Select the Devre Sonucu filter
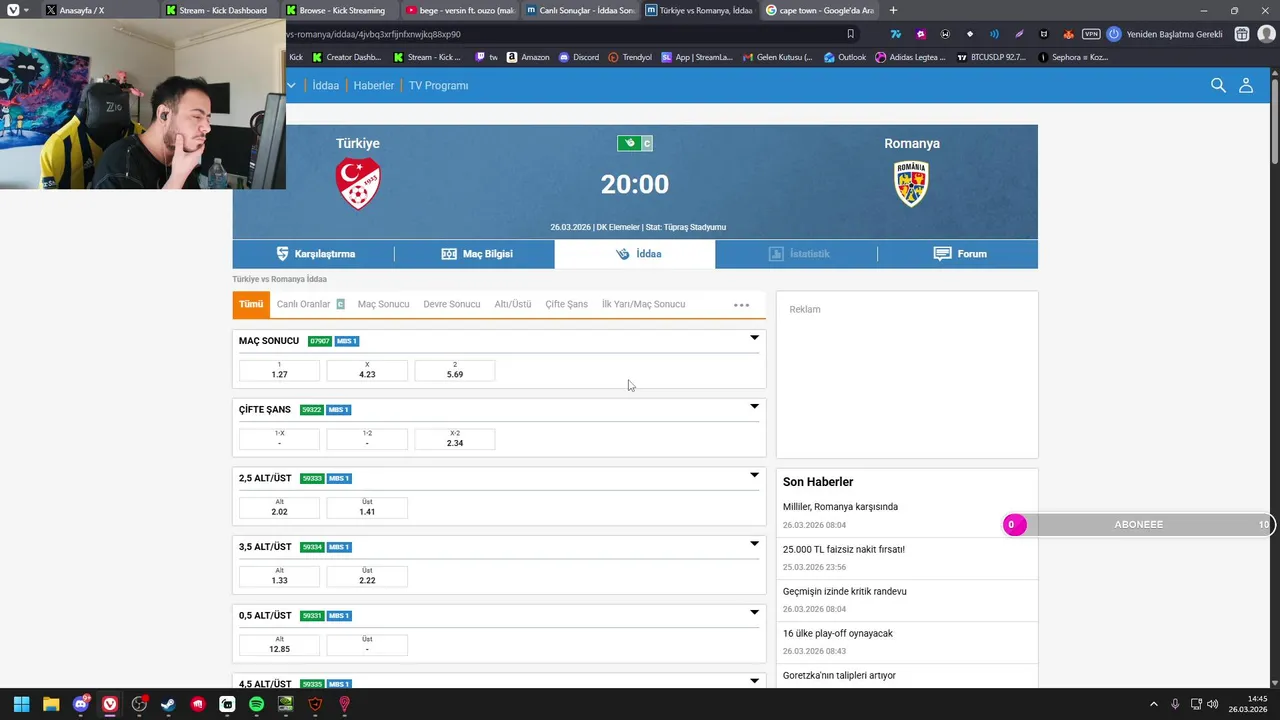Screen dimensions: 1280x720 click(452, 304)
